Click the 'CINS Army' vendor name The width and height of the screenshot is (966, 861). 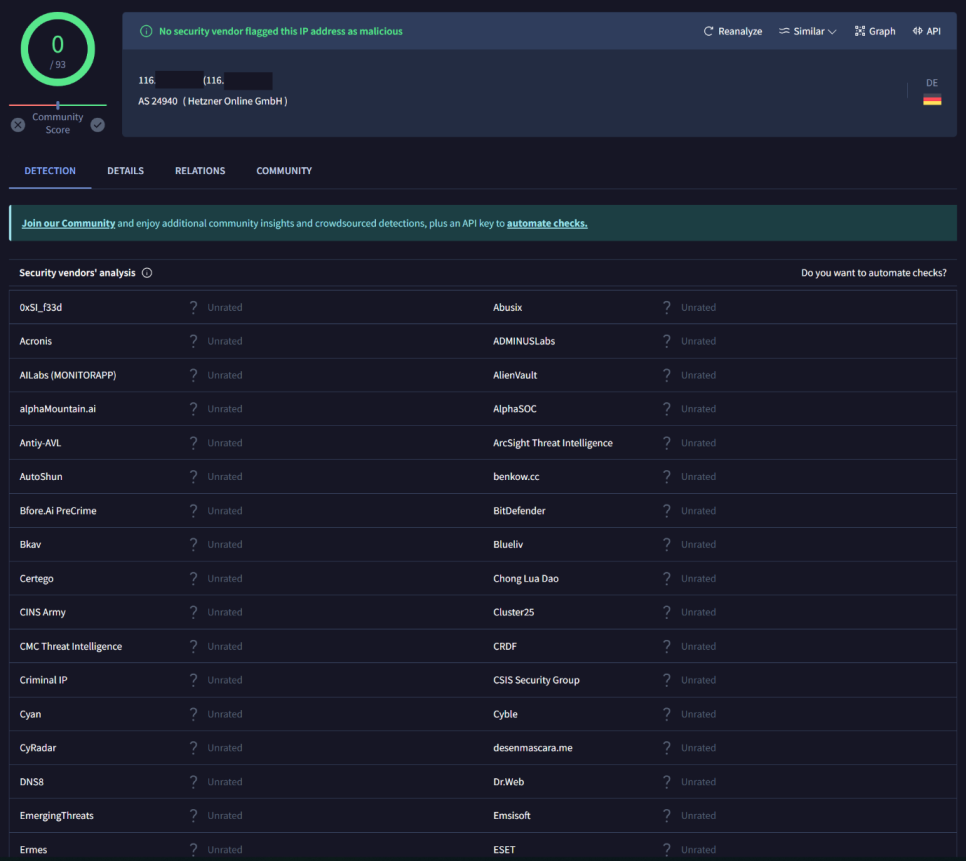coord(43,612)
